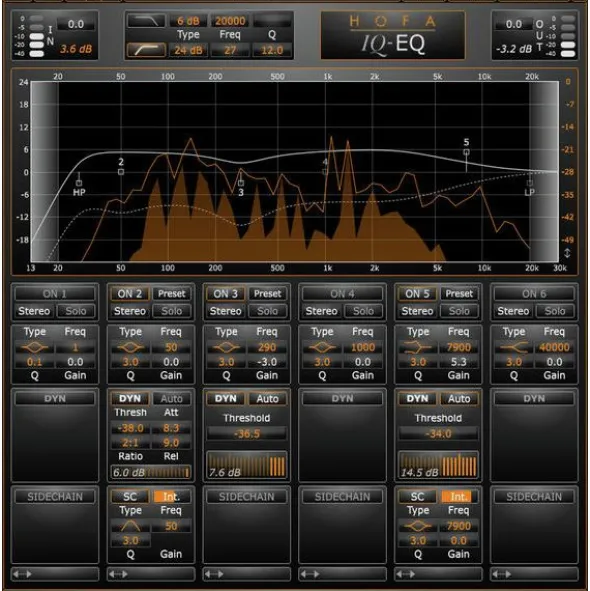Change band 1 Stereo channel mode

(34, 311)
